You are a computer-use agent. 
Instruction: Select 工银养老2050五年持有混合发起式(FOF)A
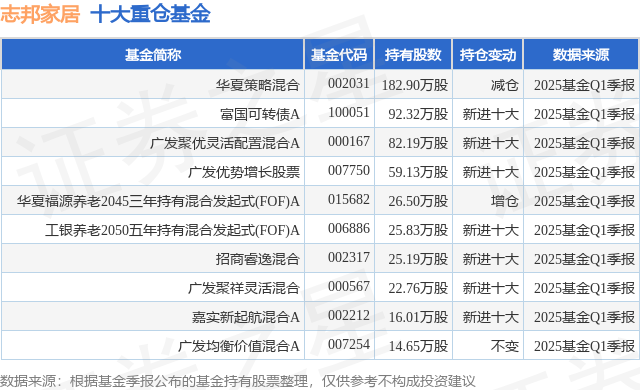point(172,230)
